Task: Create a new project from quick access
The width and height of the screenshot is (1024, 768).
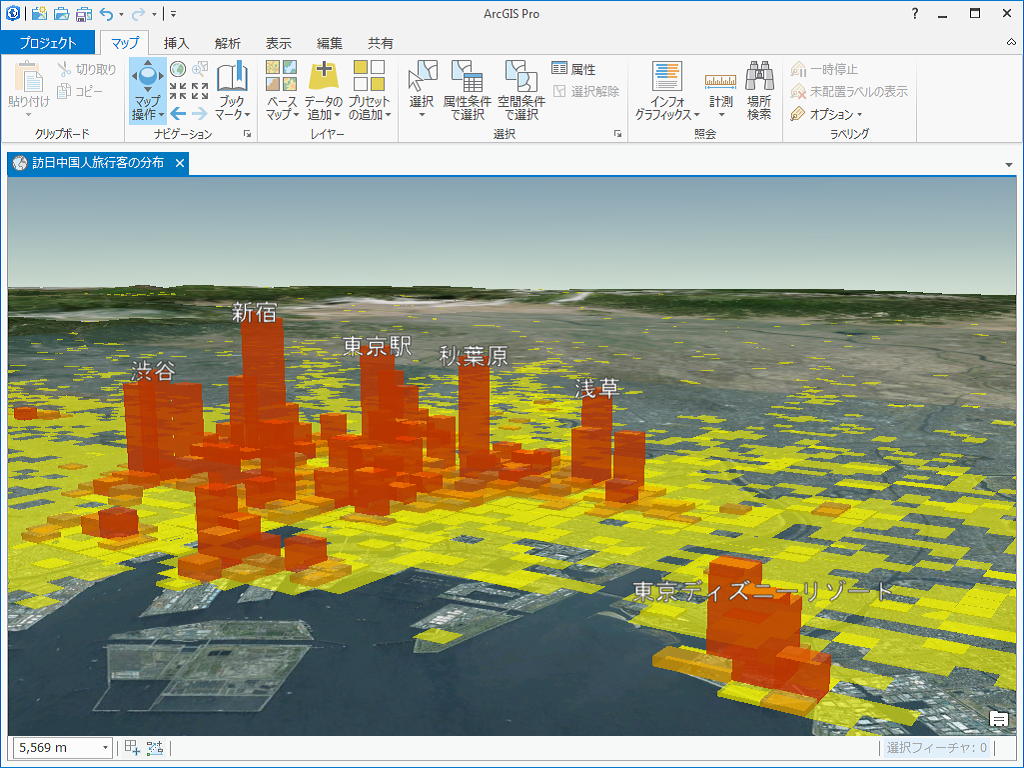Action: click(39, 13)
